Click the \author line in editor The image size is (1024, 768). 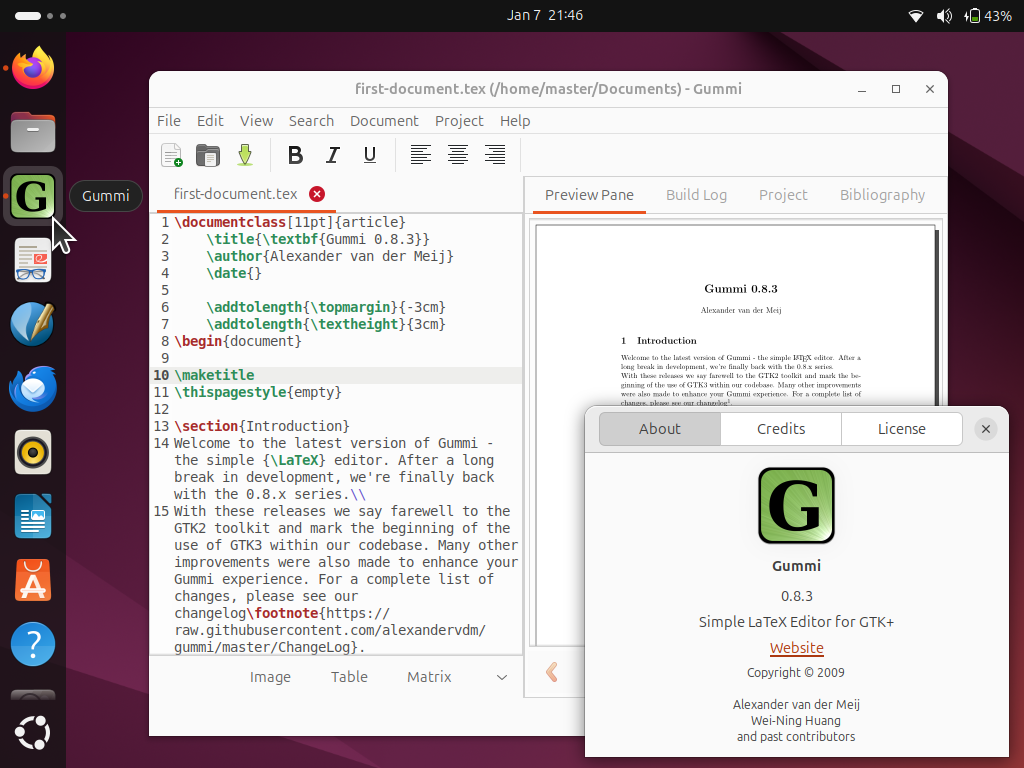330,256
